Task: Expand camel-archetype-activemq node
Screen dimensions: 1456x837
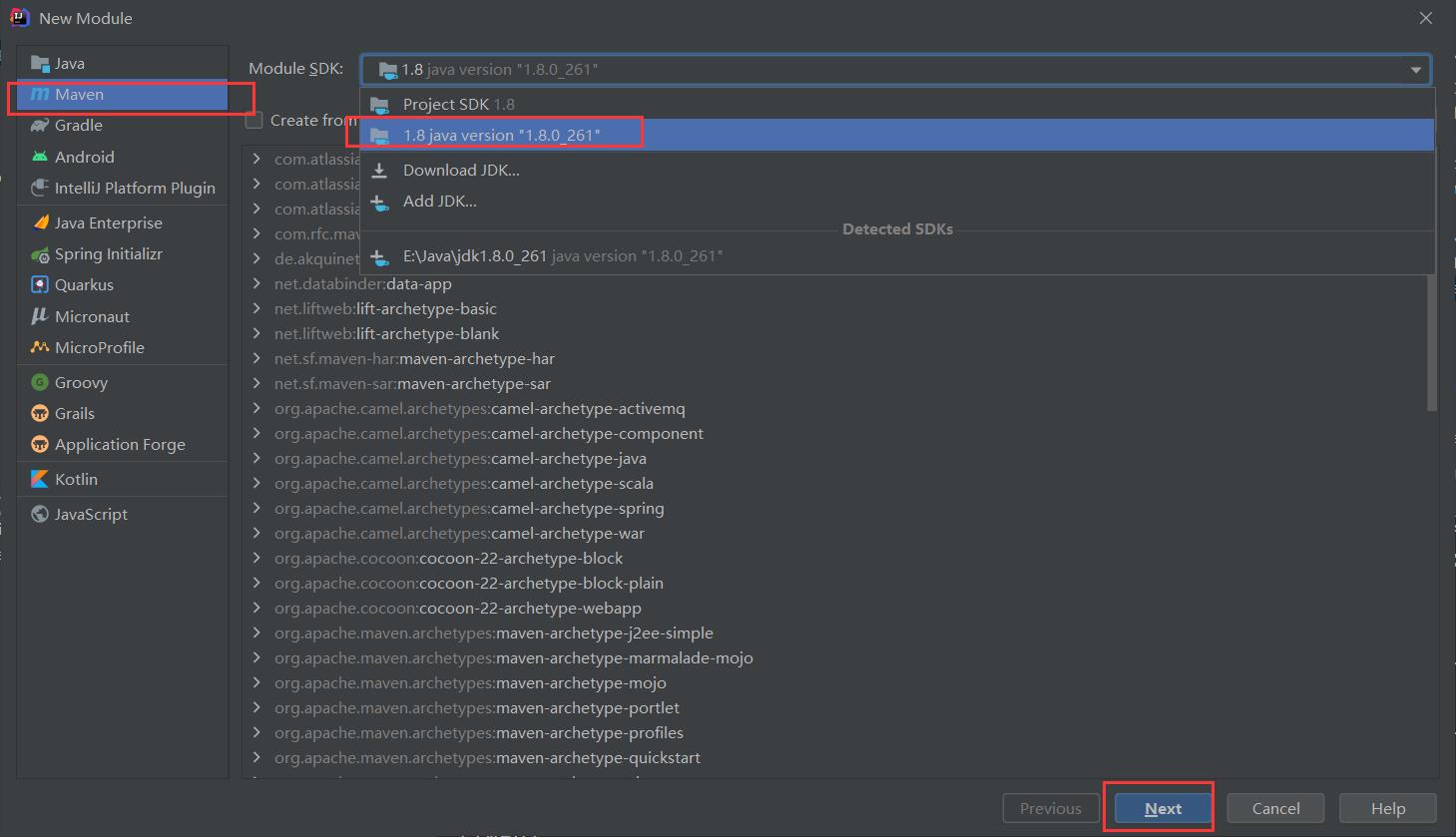Action: coord(257,408)
